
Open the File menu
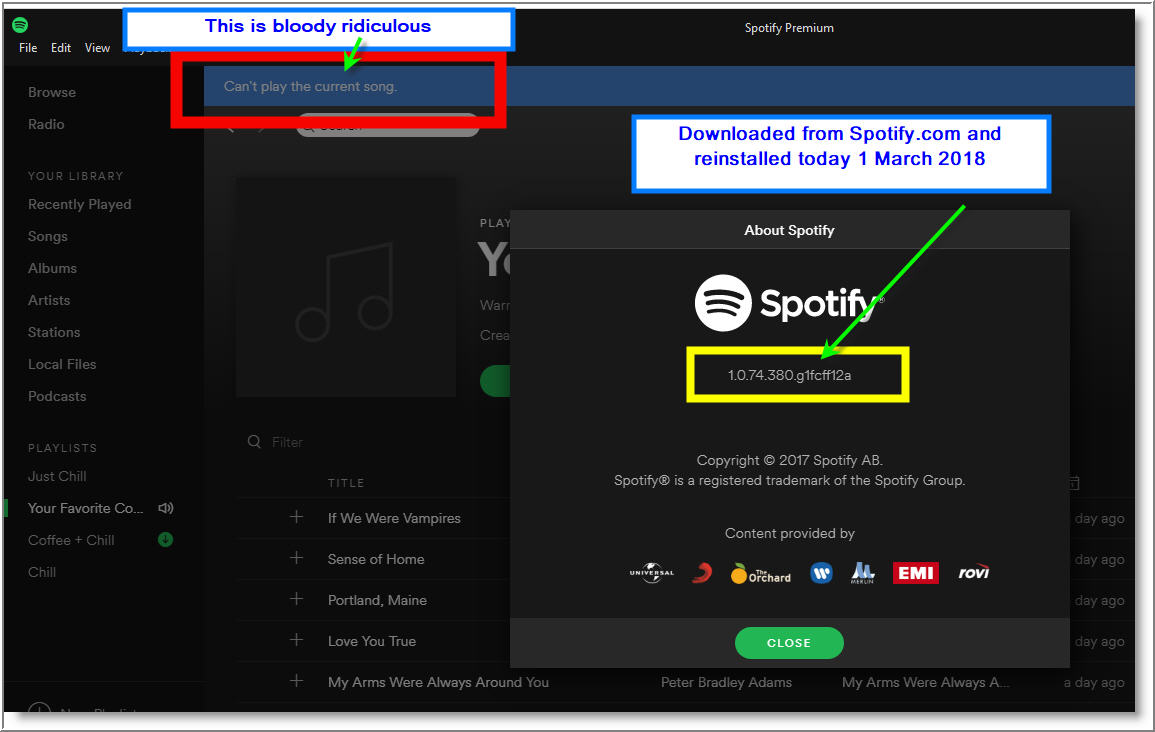(x=28, y=48)
